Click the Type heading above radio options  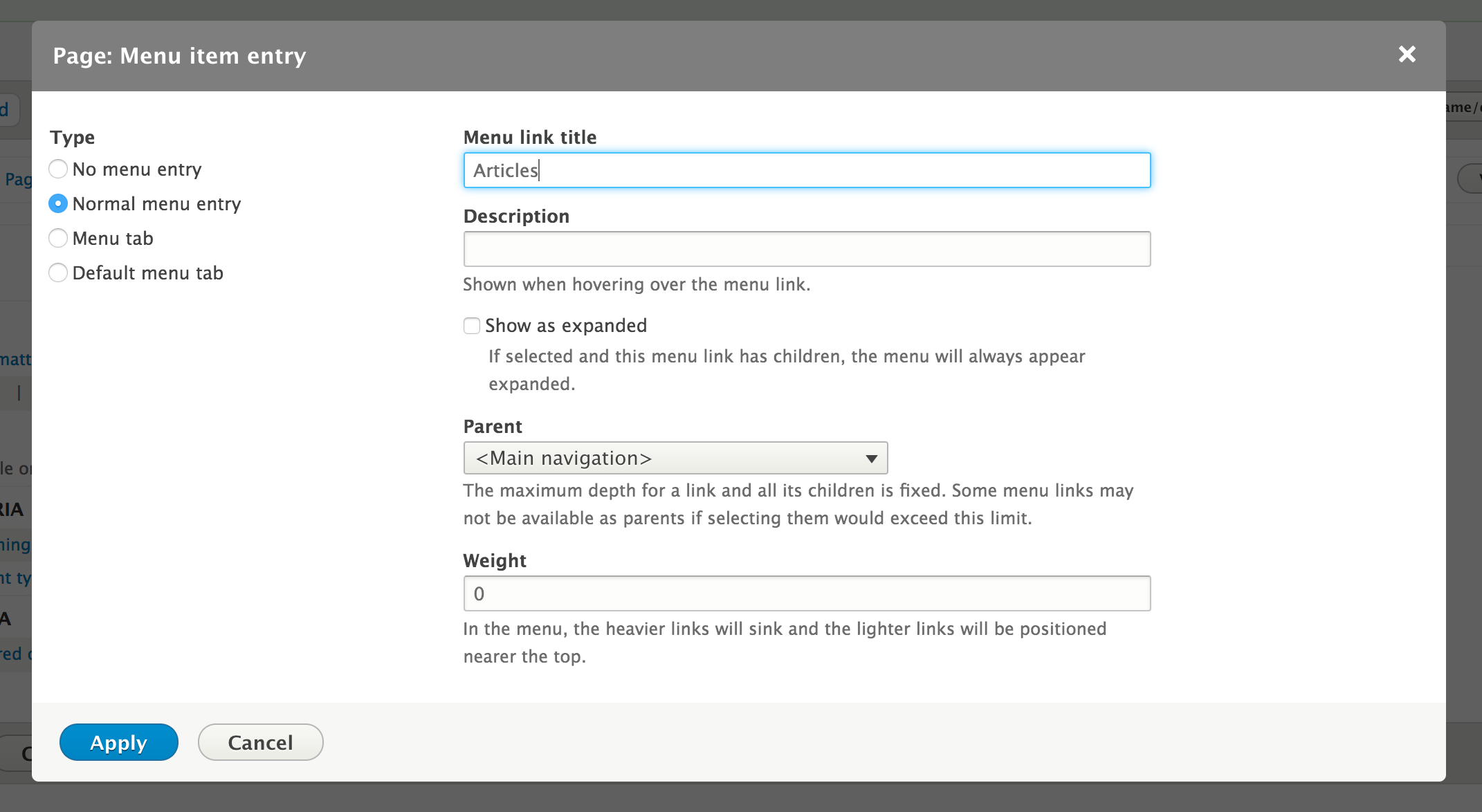(x=72, y=137)
